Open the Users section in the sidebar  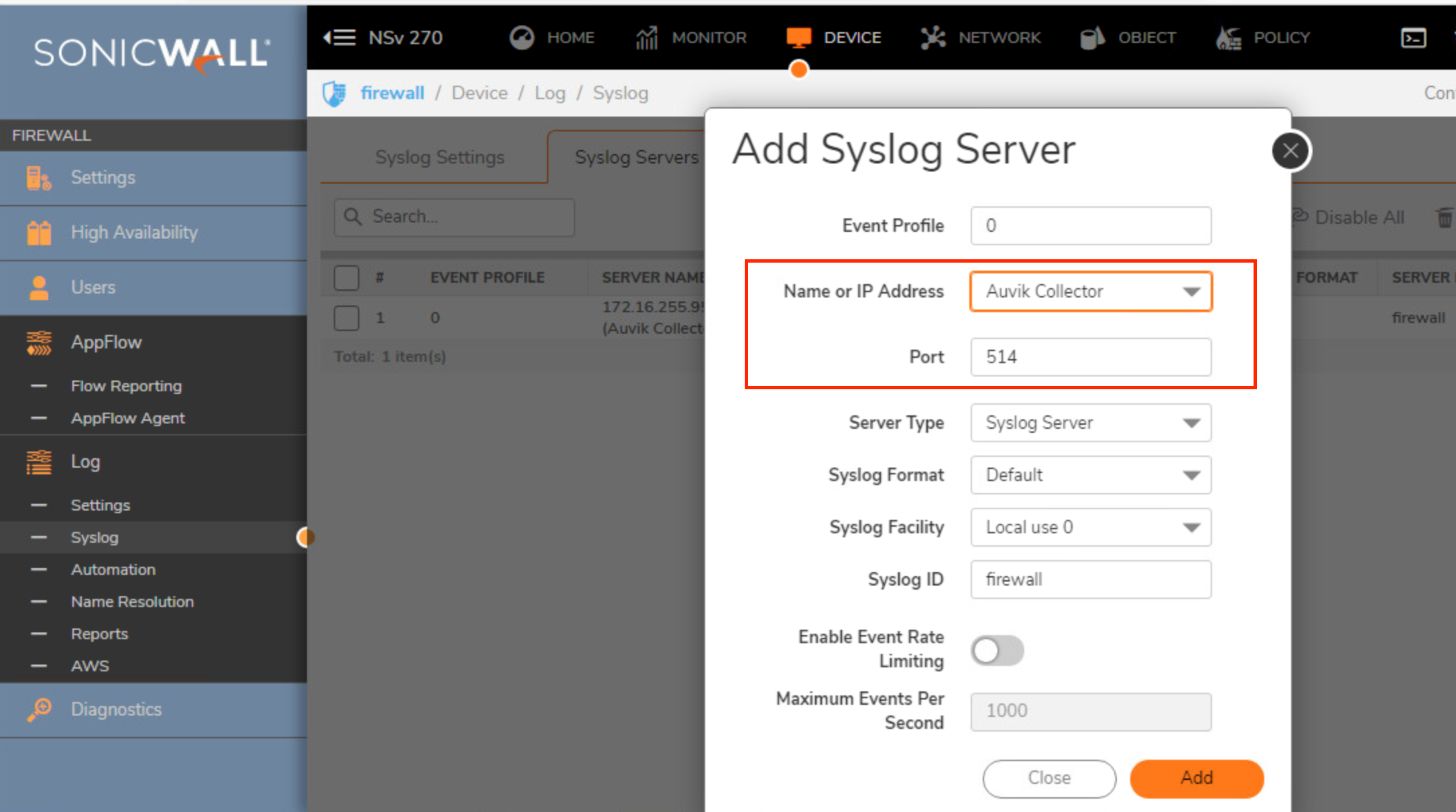(38, 287)
